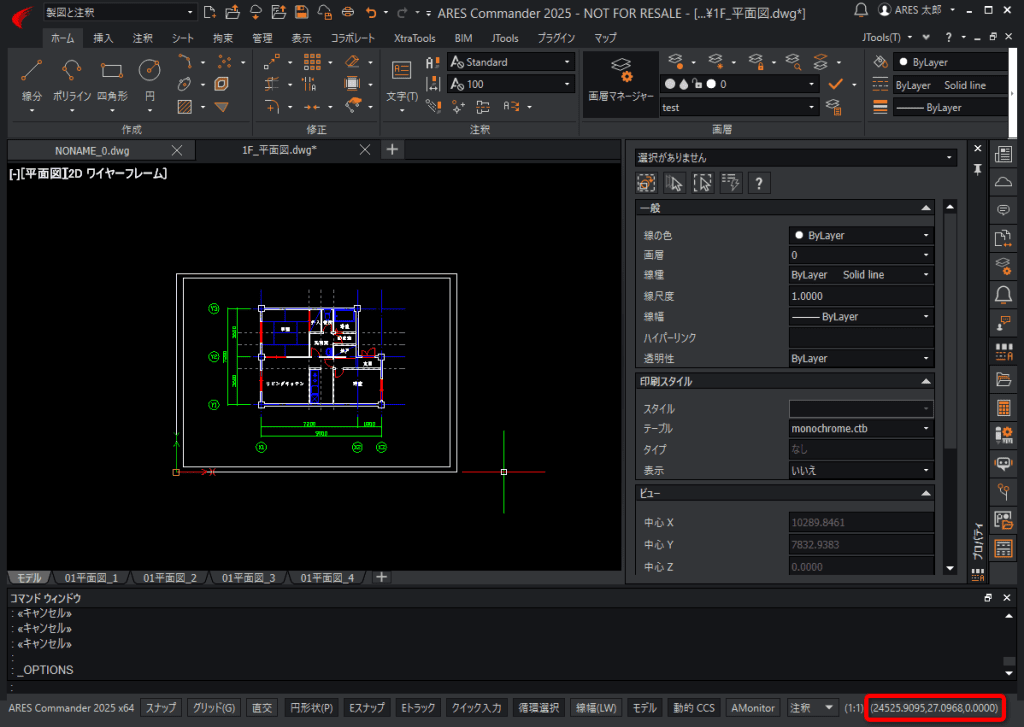Toggle 直交 ortho mode
This screenshot has width=1024, height=727.
tap(262, 707)
